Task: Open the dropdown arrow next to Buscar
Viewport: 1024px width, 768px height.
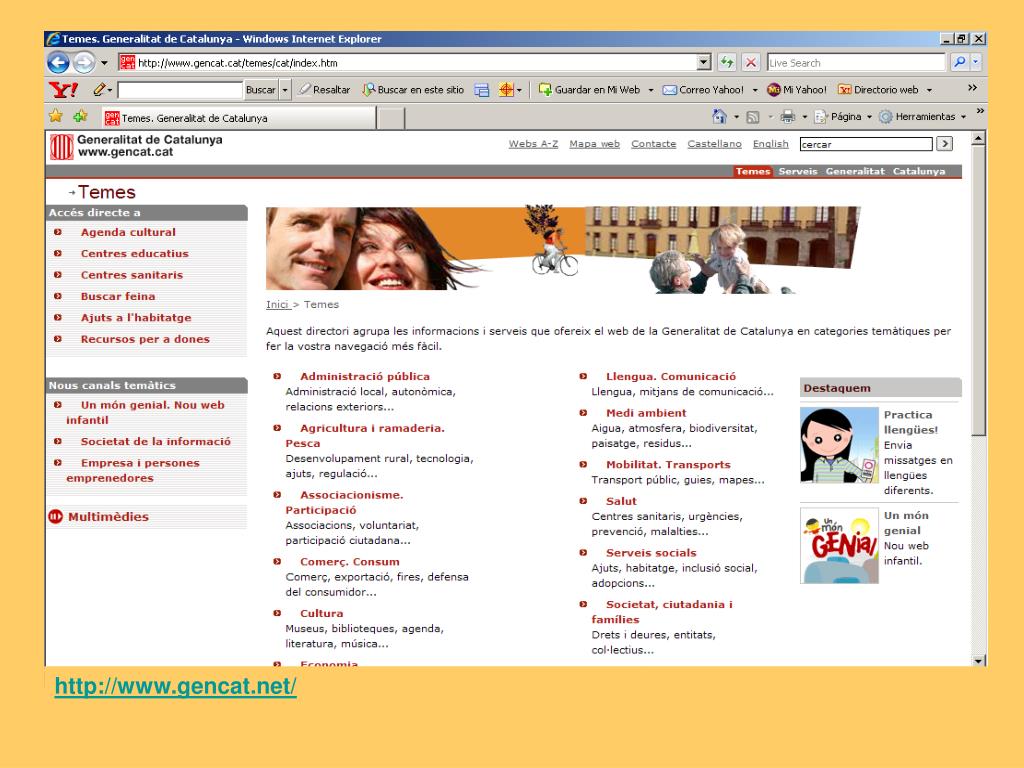Action: [x=285, y=90]
